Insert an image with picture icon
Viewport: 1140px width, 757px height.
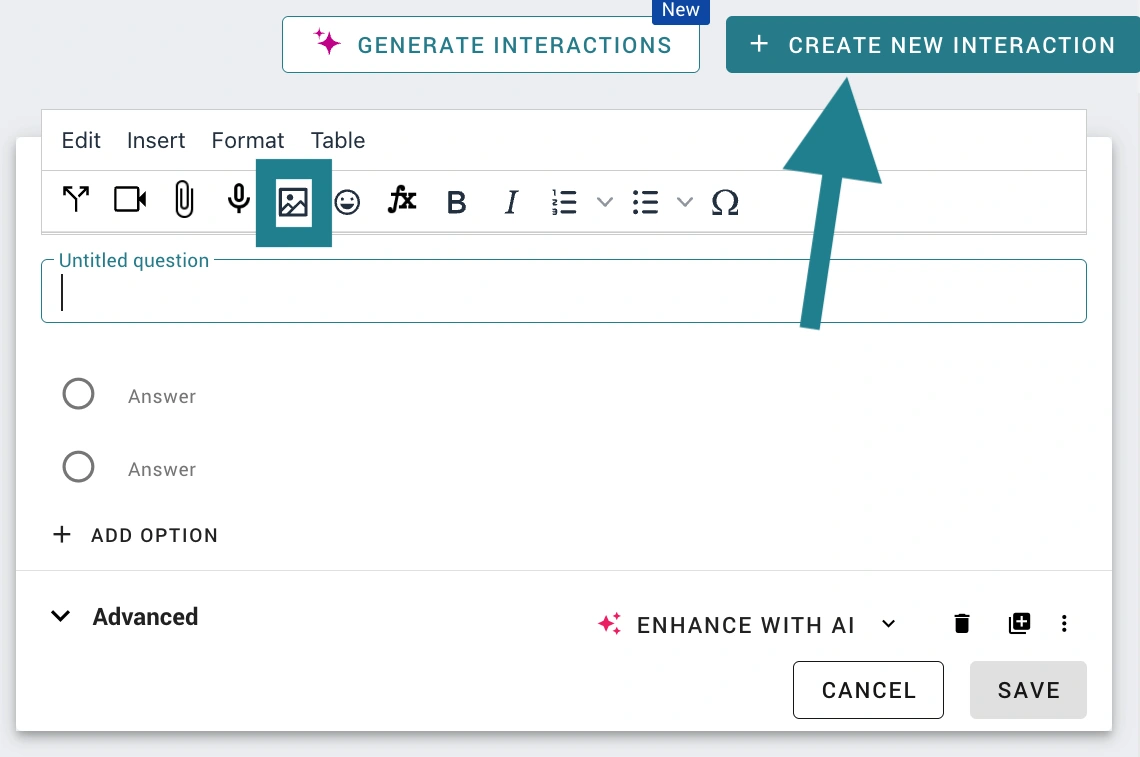click(x=294, y=203)
